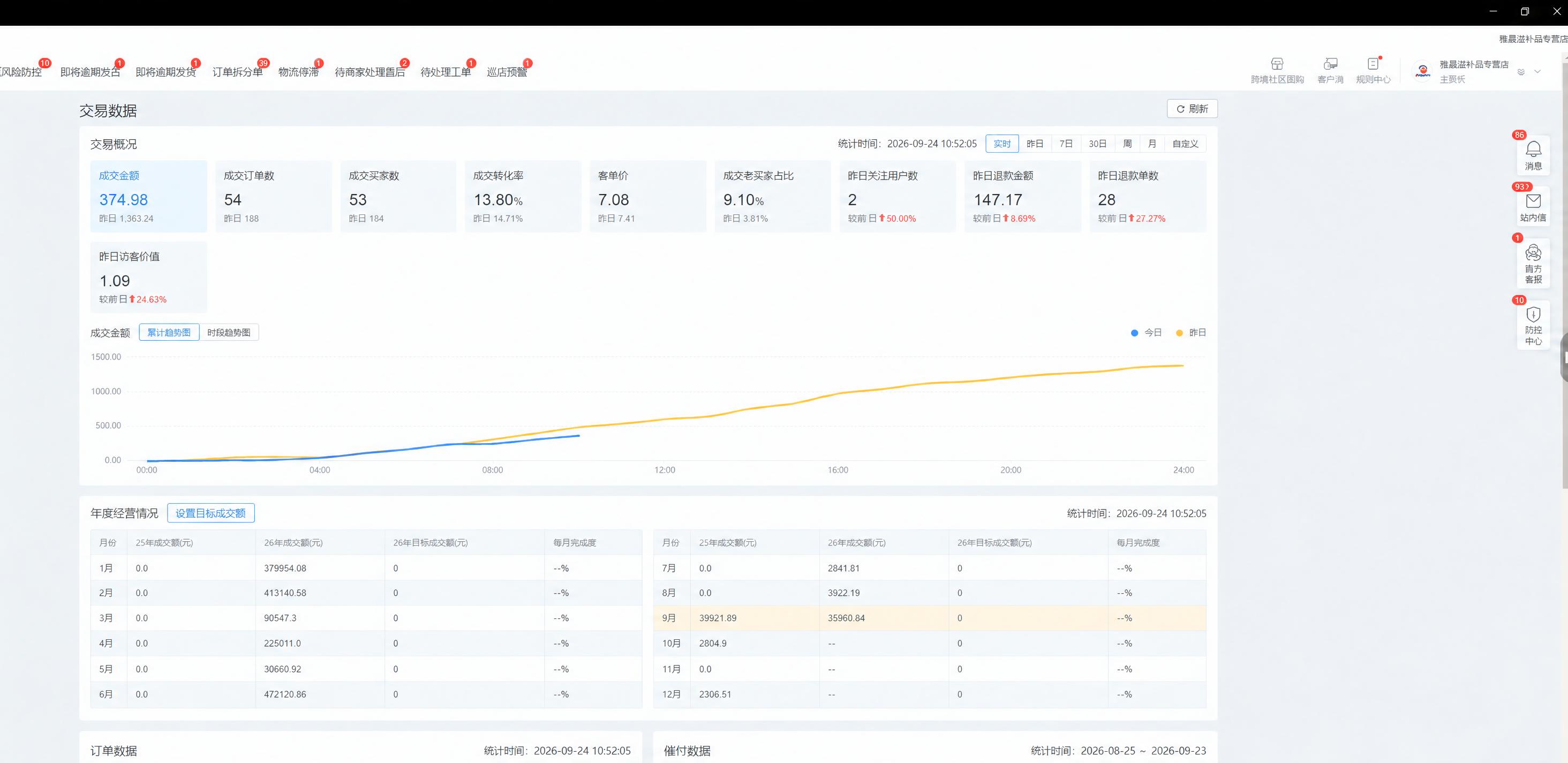Click the store avatar logo
1568x763 pixels.
tap(1422, 71)
